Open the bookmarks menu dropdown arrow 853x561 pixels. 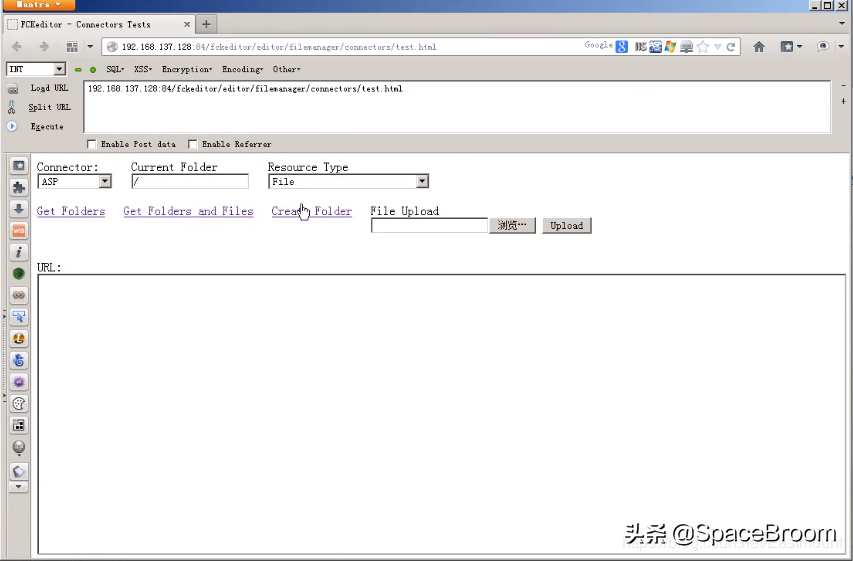click(800, 47)
